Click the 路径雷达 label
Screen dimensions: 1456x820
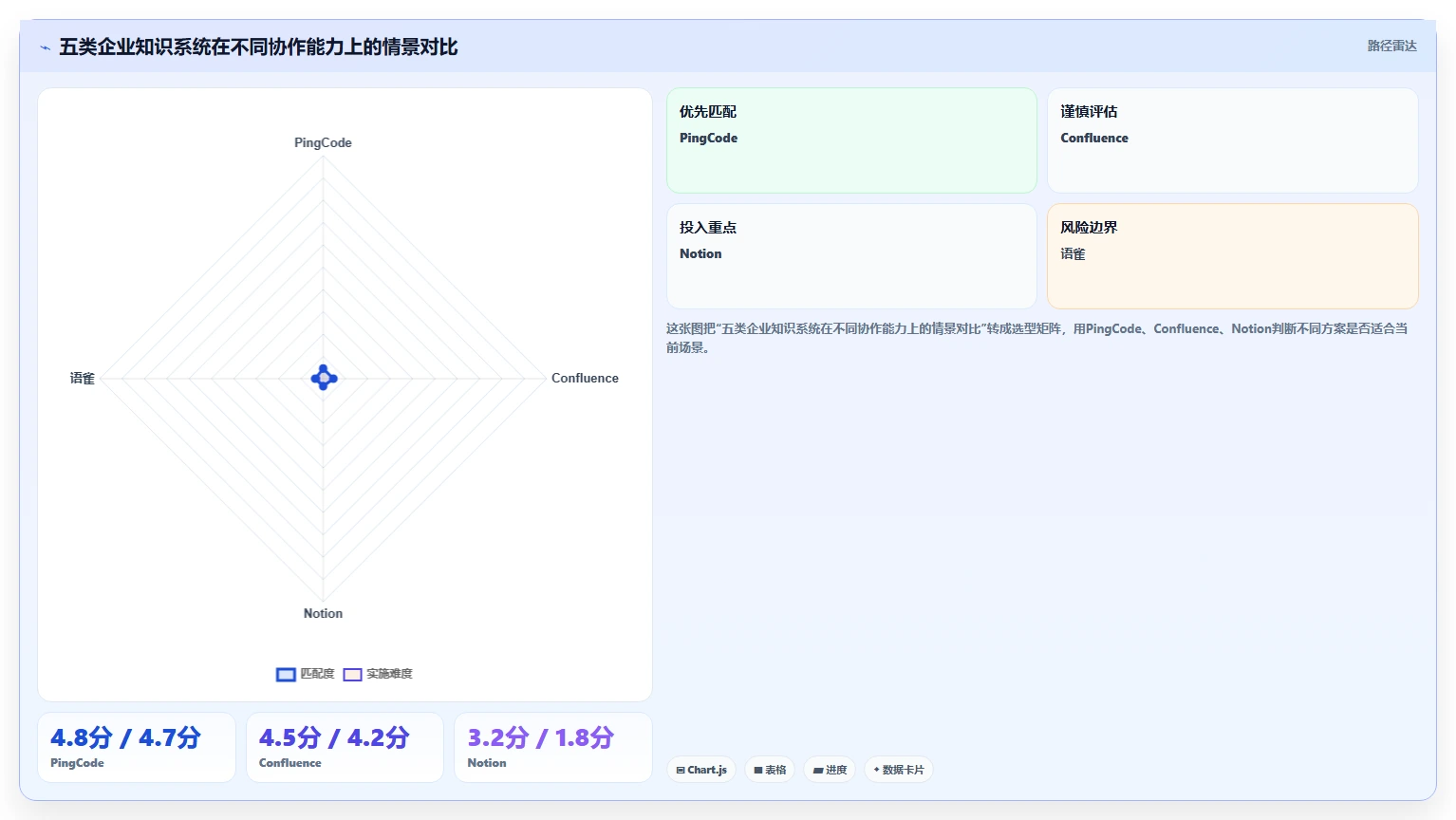coord(1391,46)
